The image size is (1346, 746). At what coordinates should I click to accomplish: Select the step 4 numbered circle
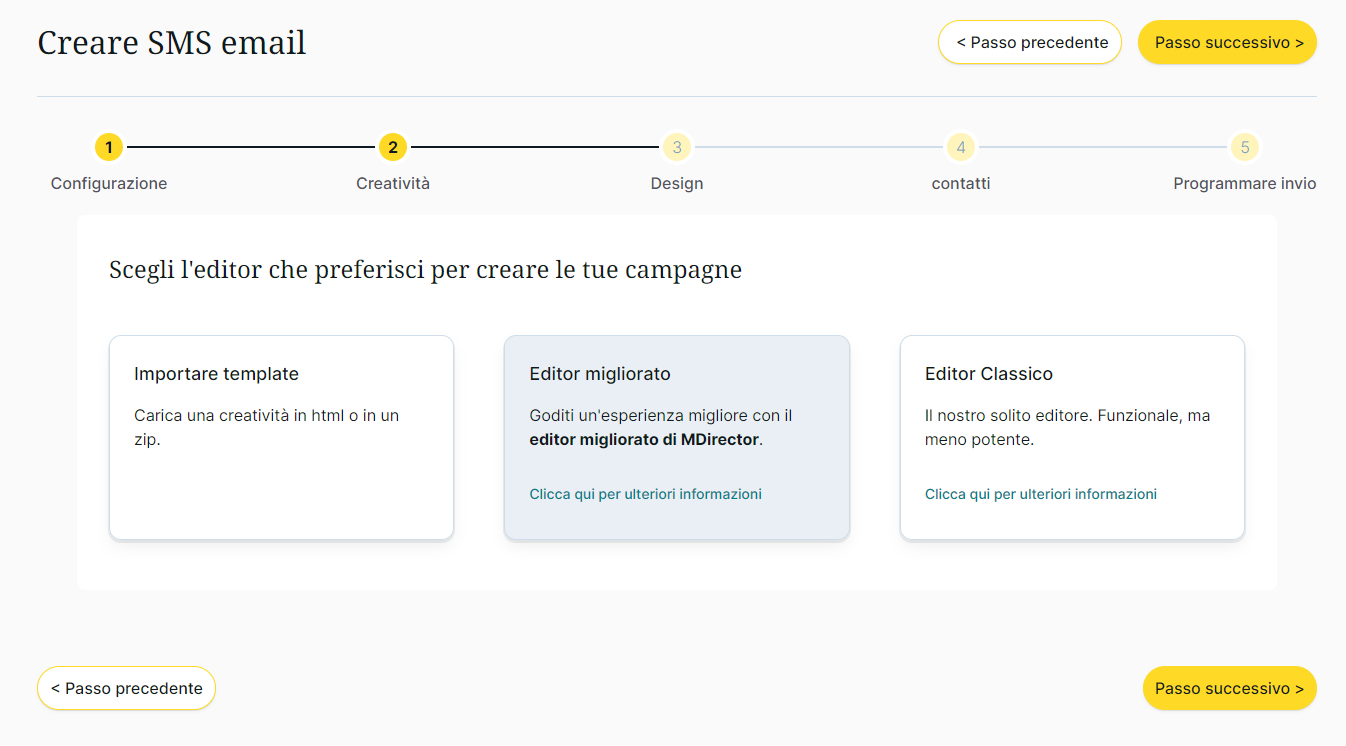point(961,148)
